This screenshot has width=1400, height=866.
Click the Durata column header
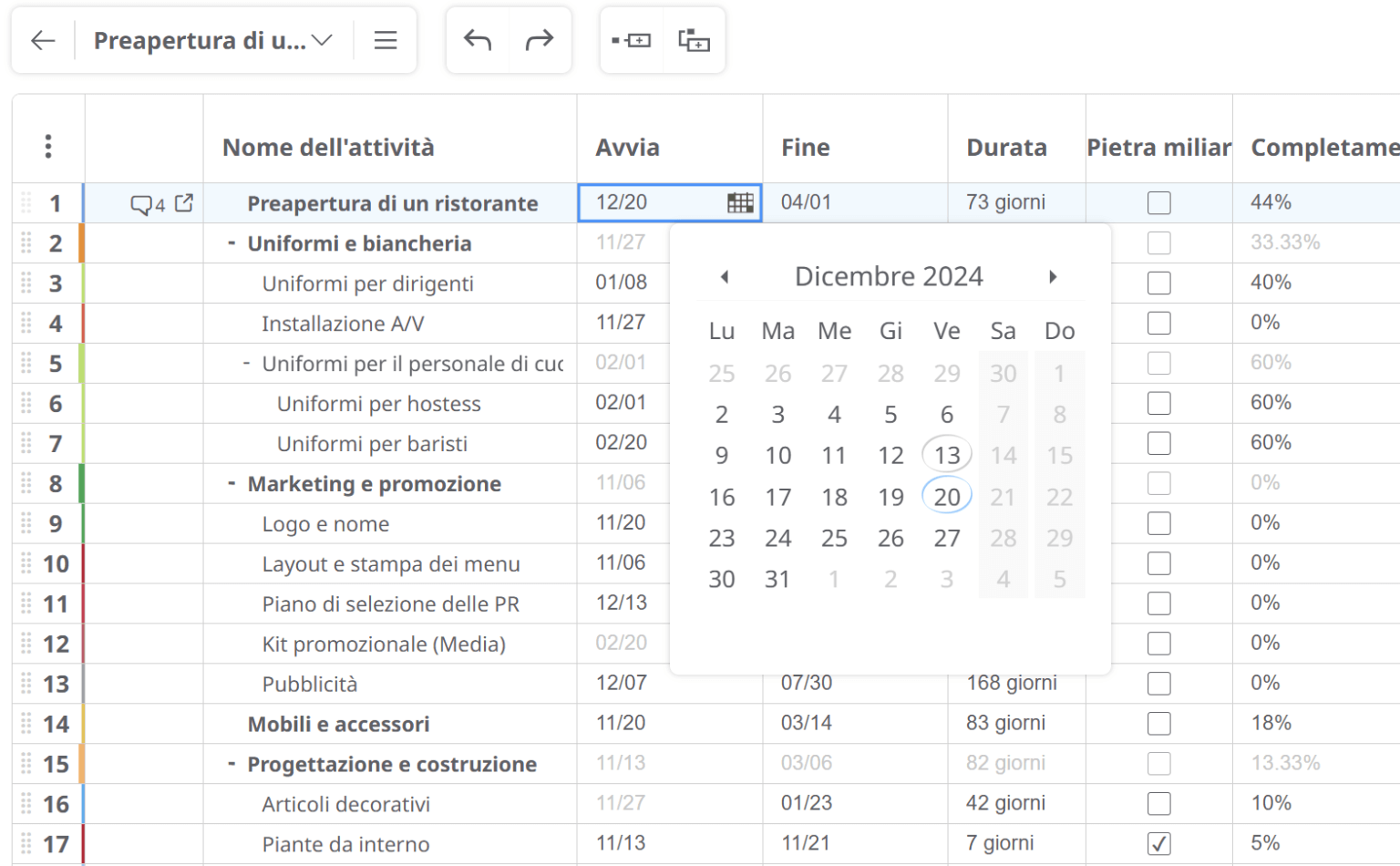(x=1006, y=147)
